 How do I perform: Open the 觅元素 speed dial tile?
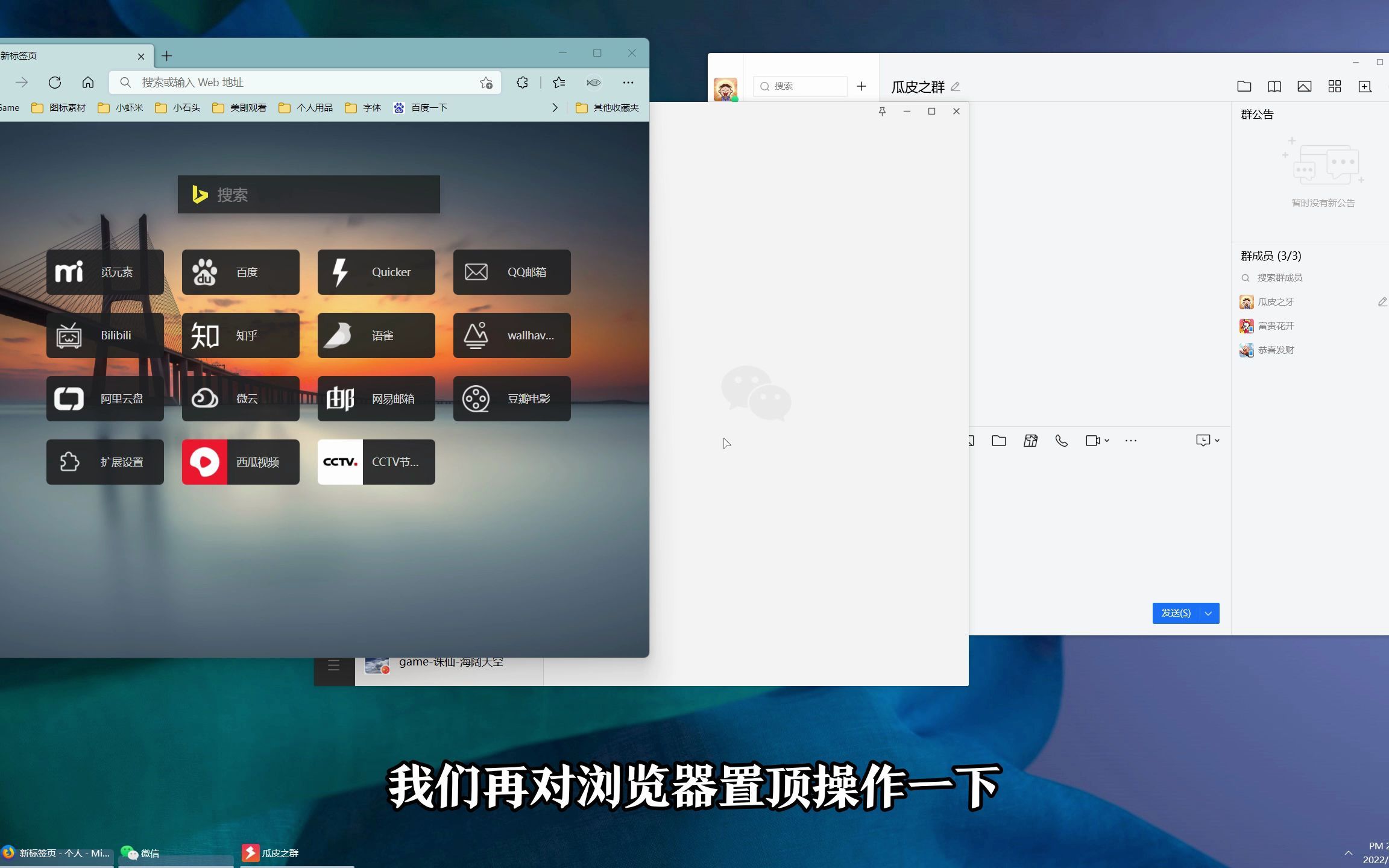pos(105,272)
